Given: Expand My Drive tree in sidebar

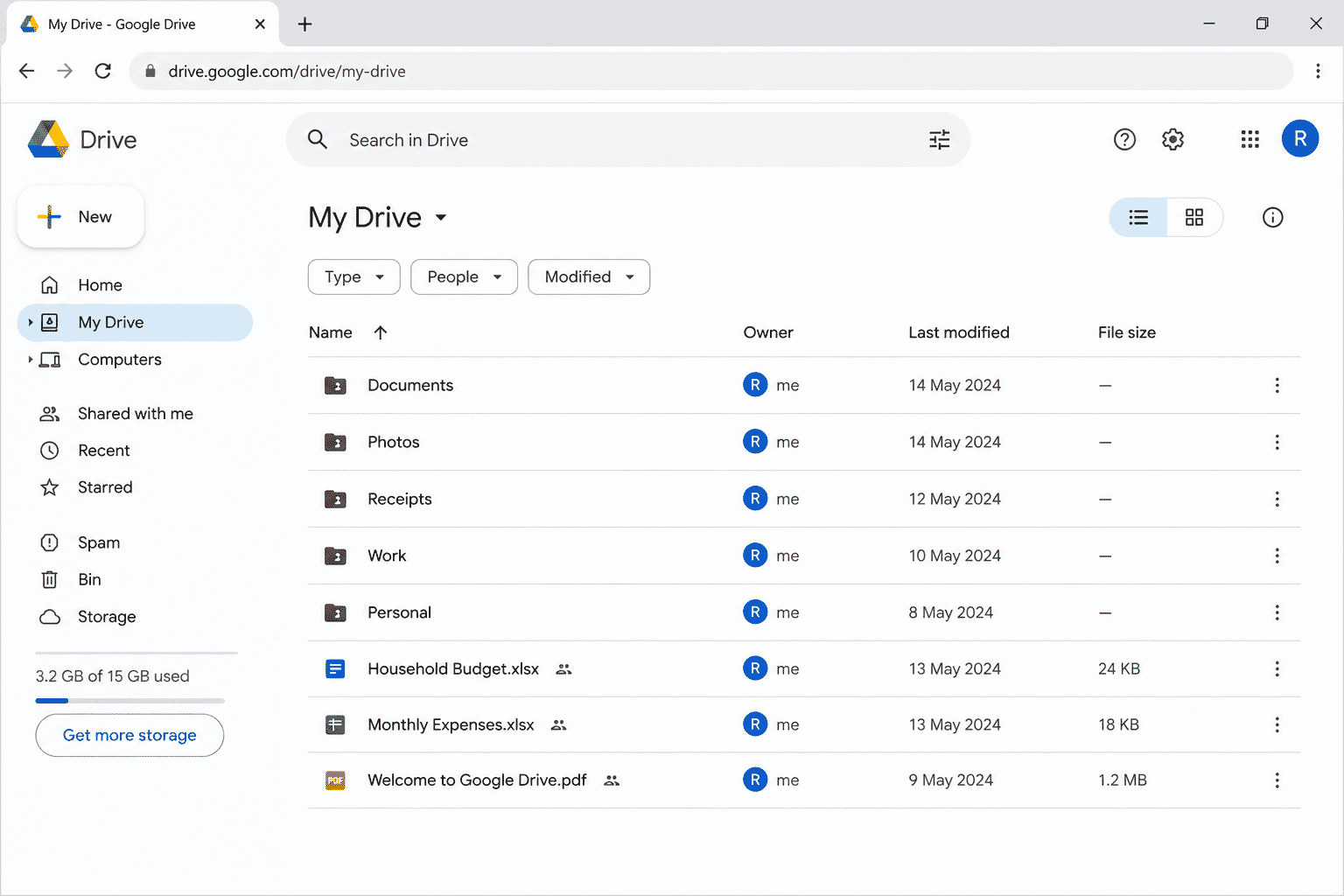Looking at the screenshot, I should click(x=30, y=322).
